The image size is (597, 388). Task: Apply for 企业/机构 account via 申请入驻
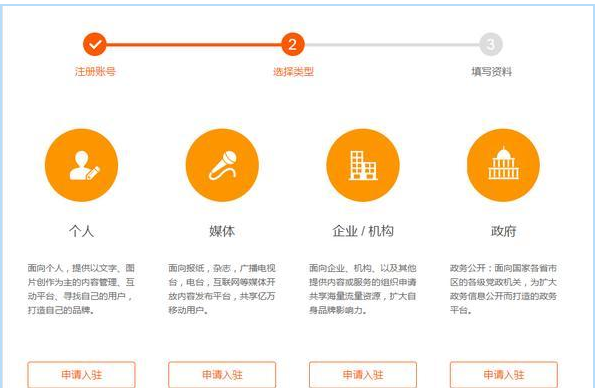coord(363,375)
